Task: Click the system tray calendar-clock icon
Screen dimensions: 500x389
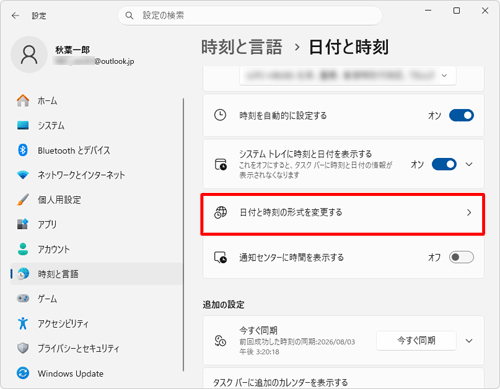Action: (221, 164)
